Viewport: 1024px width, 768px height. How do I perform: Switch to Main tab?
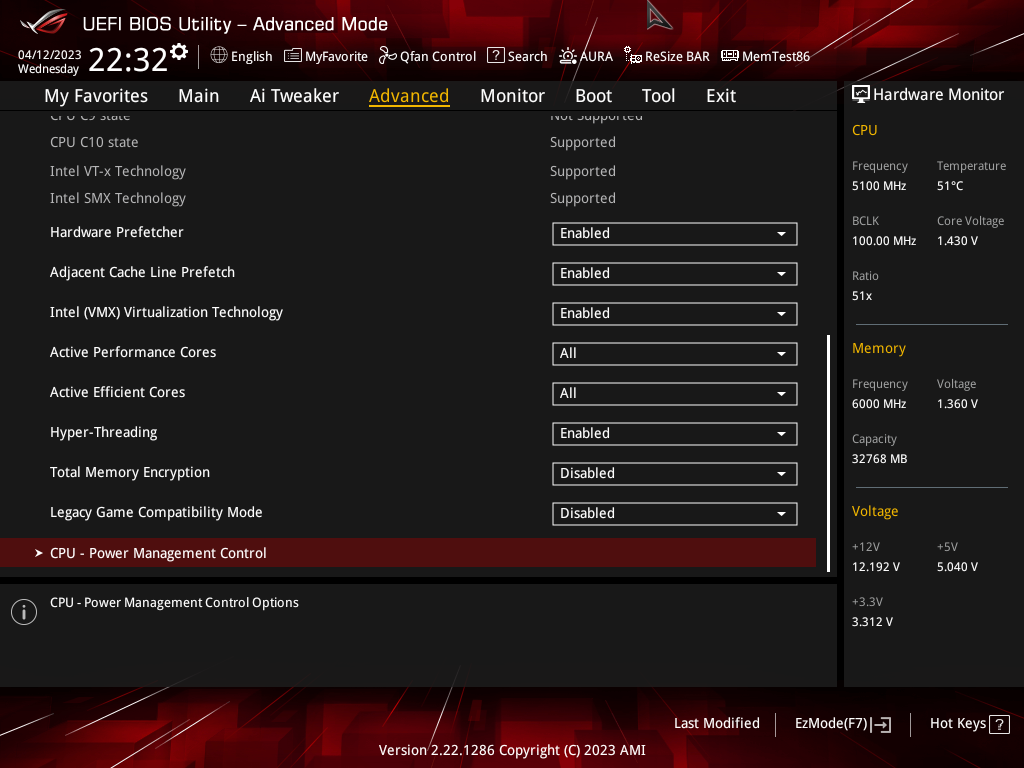coord(199,96)
